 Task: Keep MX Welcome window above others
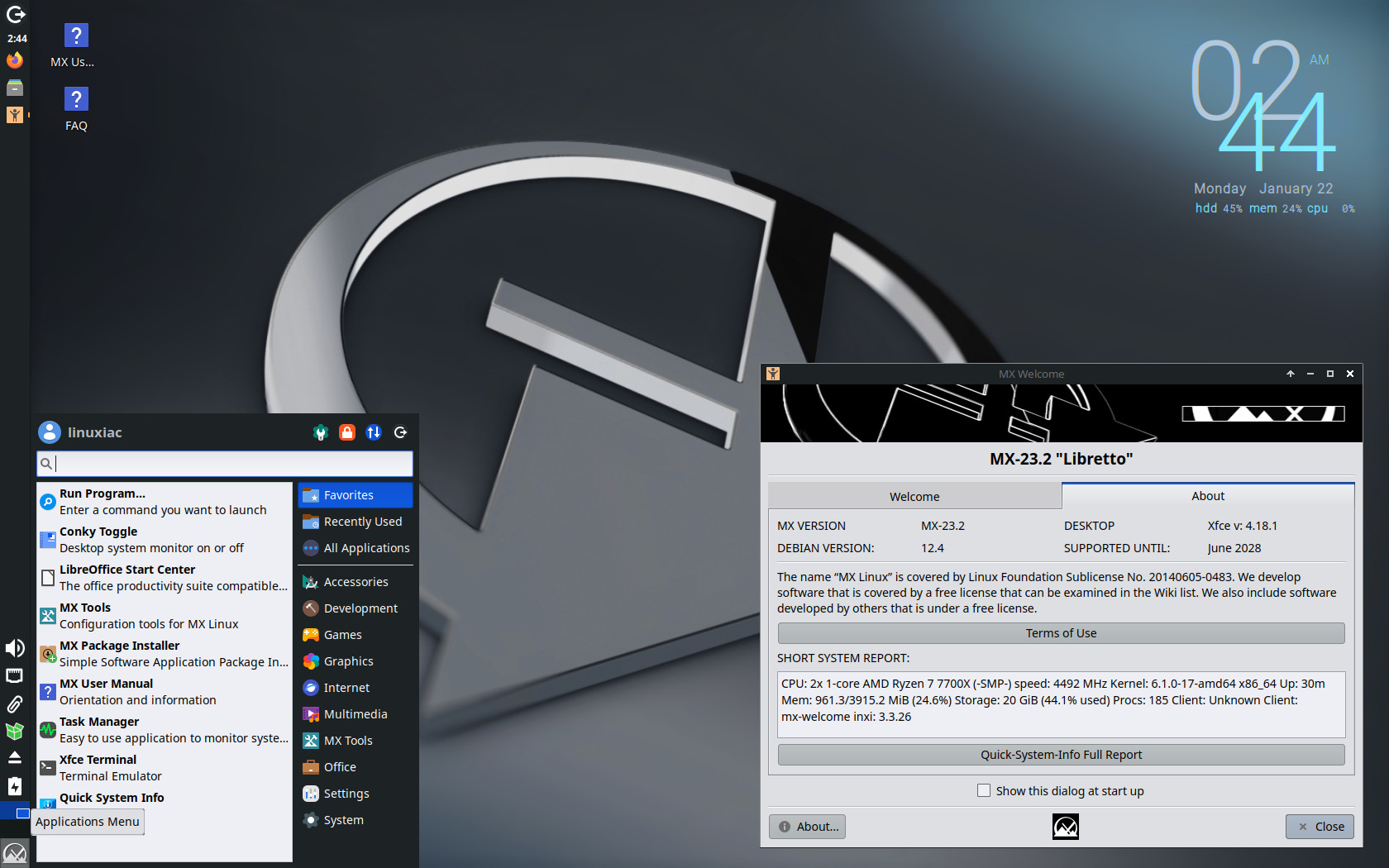tap(1291, 374)
